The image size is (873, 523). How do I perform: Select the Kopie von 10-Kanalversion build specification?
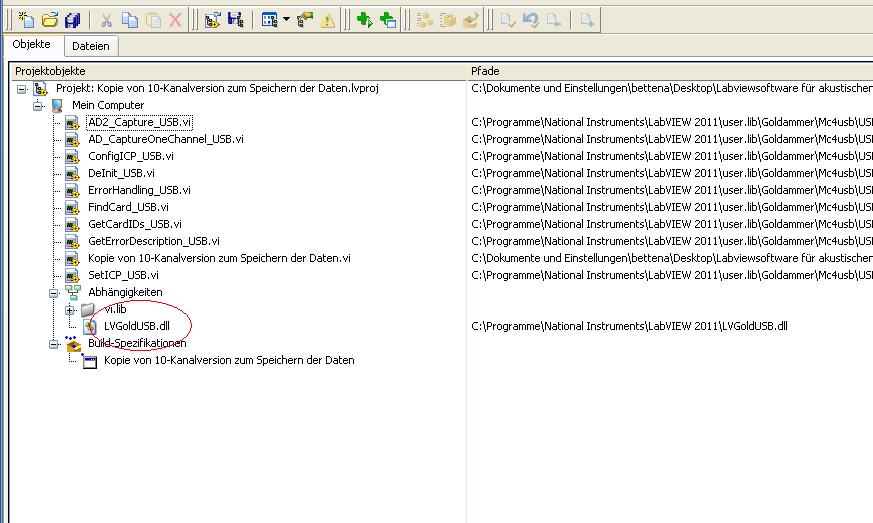[229, 360]
